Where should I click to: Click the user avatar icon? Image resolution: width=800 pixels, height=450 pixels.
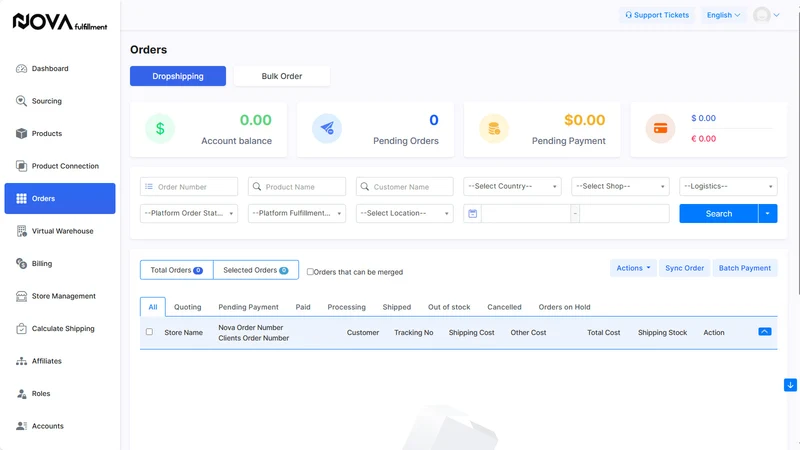pyautogui.click(x=762, y=15)
